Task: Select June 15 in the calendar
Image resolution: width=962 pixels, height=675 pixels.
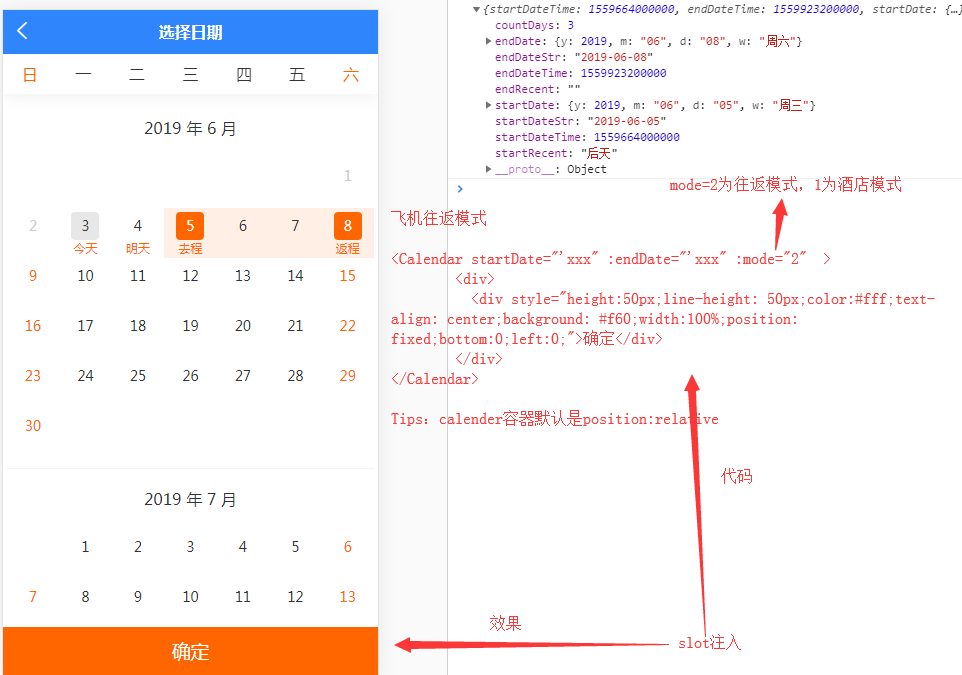Action: tap(347, 276)
